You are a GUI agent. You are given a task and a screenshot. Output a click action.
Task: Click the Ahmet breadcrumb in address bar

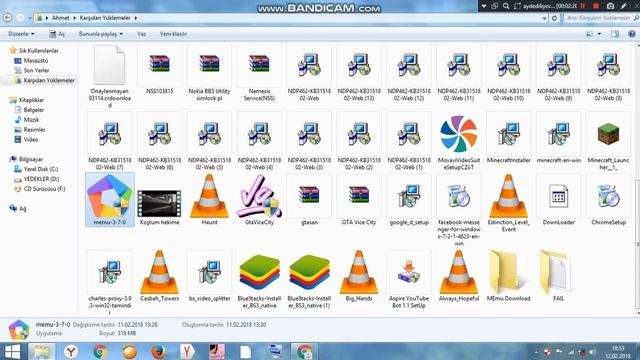click(x=60, y=18)
